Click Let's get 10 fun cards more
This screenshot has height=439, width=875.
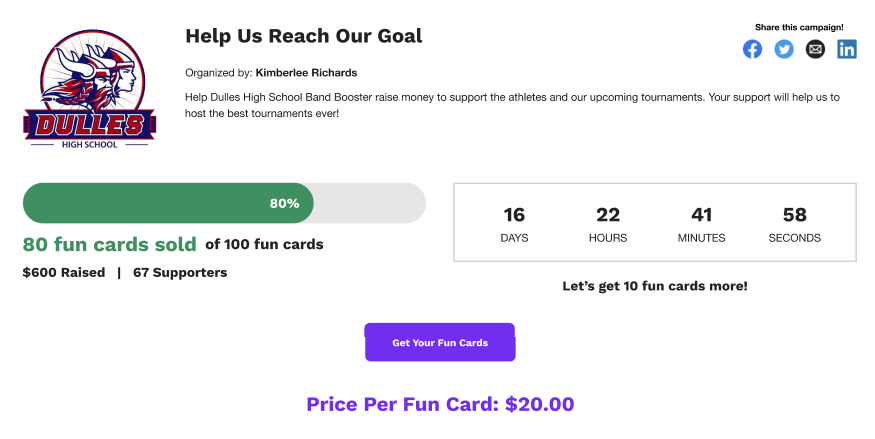(x=654, y=286)
